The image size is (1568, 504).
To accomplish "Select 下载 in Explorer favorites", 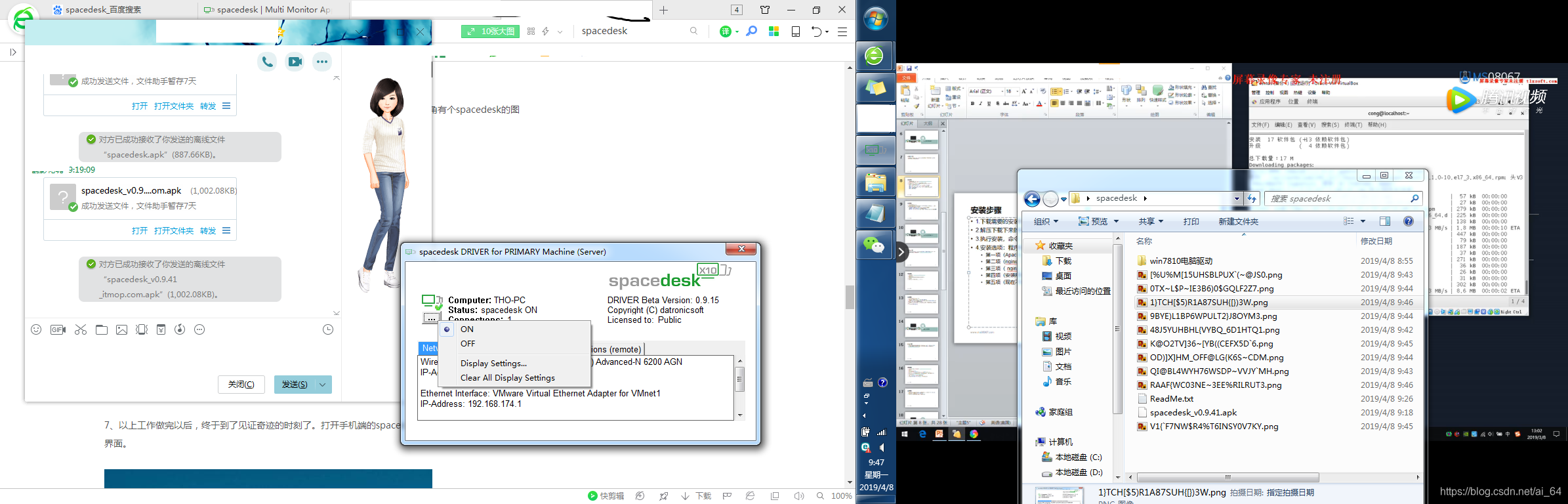I will [x=1063, y=261].
